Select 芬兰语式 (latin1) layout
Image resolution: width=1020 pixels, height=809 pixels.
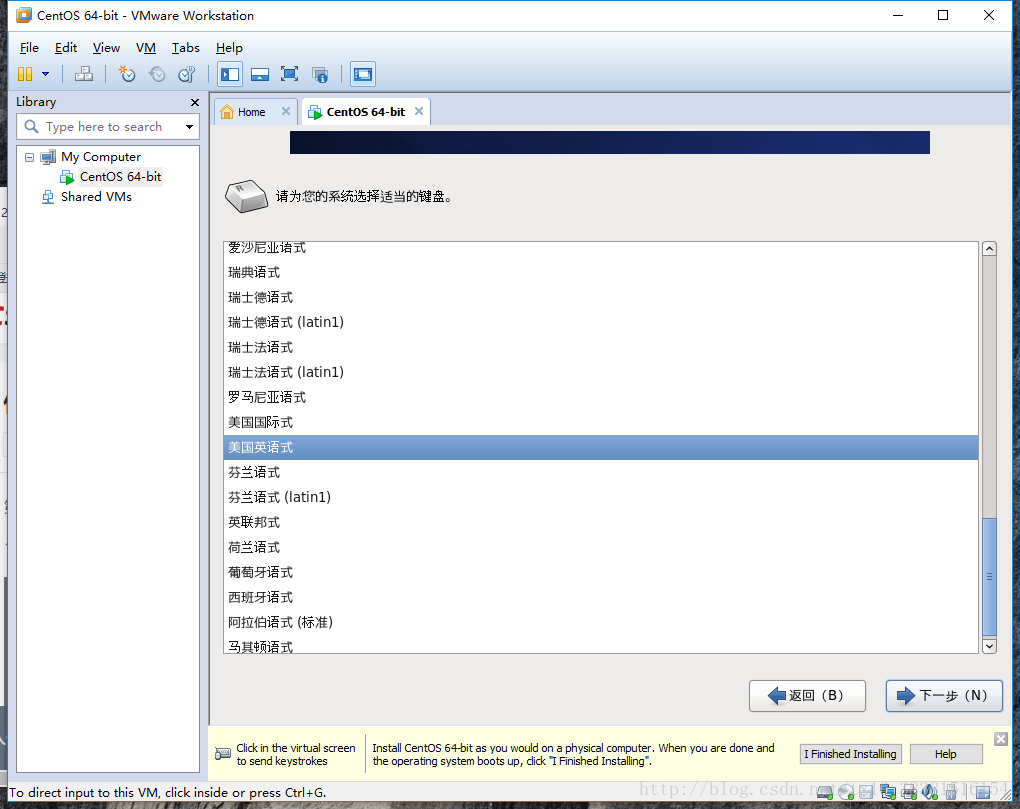pyautogui.click(x=600, y=497)
